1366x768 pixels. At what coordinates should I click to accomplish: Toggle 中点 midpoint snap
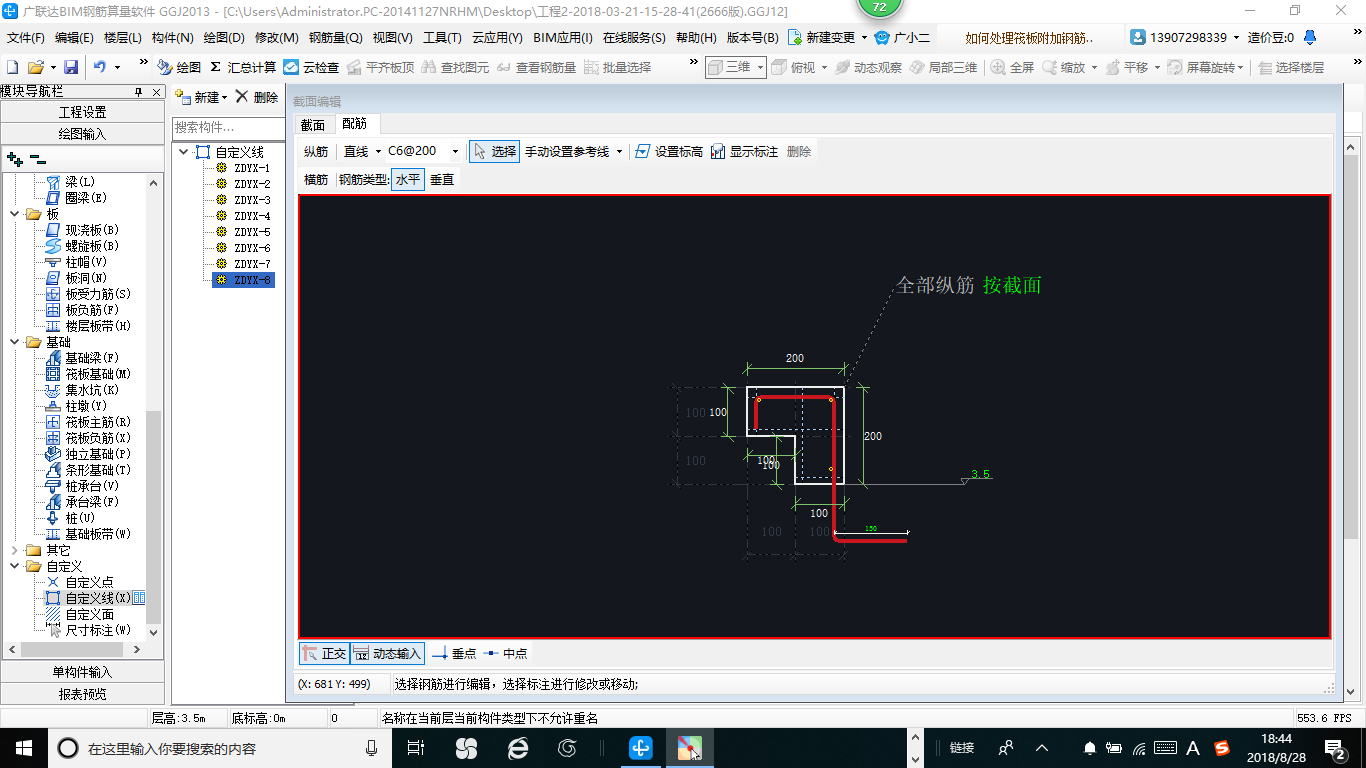coord(505,654)
